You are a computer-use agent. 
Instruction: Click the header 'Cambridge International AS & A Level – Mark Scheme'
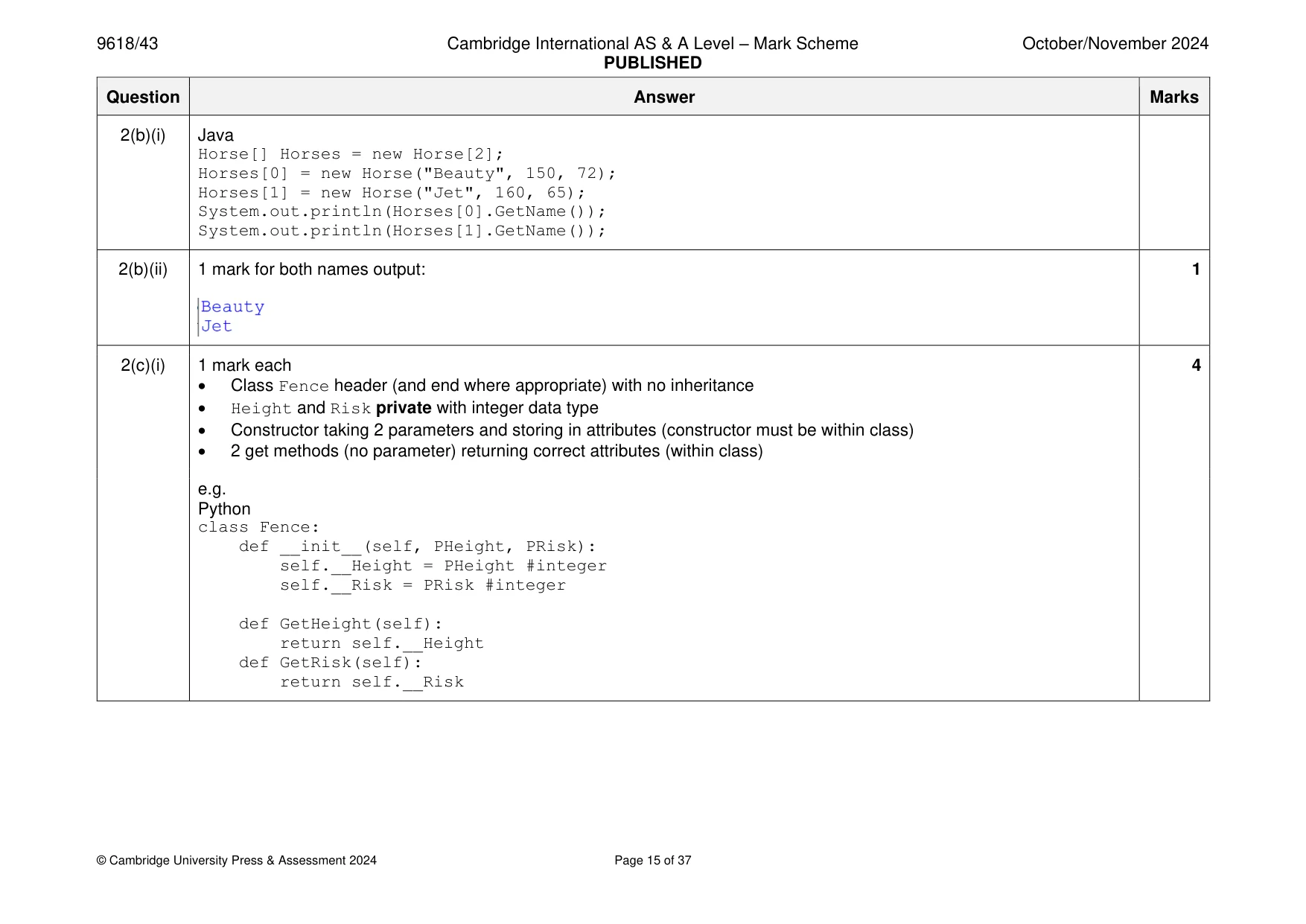coord(652,44)
